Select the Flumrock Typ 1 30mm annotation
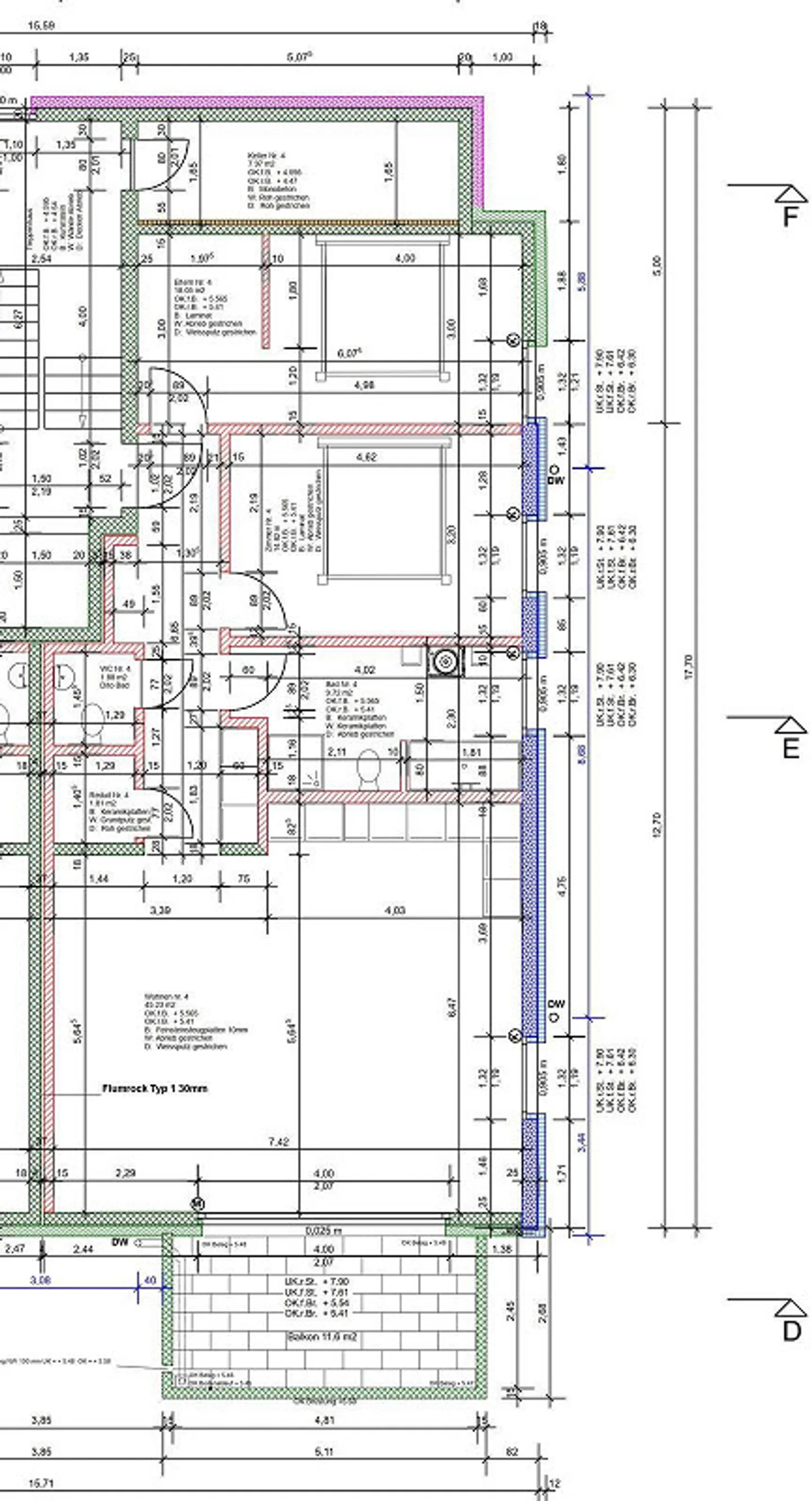 point(155,1088)
